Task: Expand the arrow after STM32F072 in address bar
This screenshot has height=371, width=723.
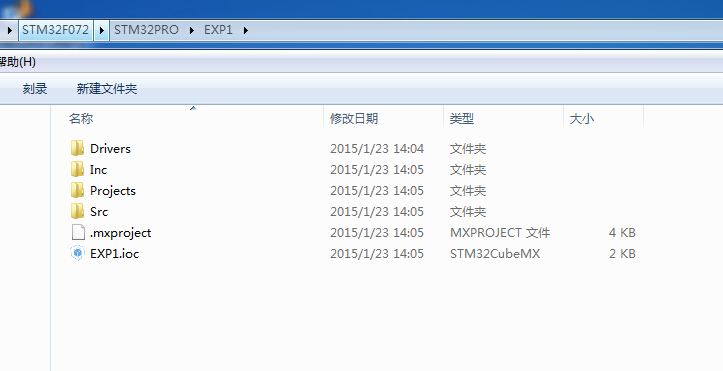Action: point(102,30)
